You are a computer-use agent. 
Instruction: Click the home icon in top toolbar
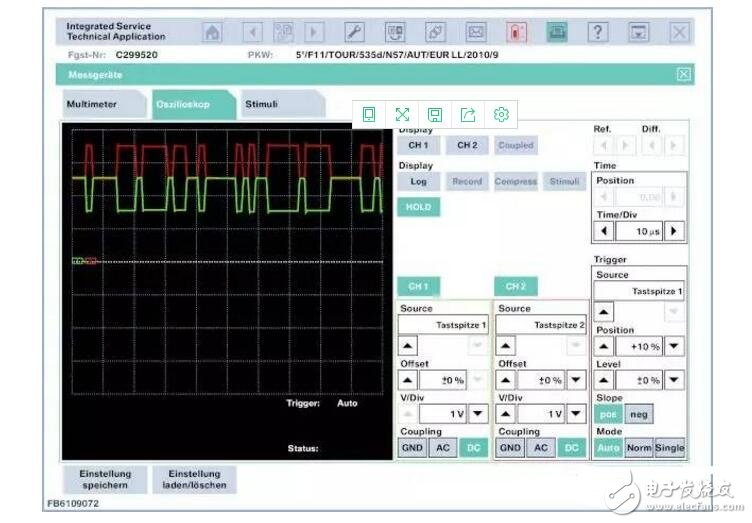(x=212, y=32)
